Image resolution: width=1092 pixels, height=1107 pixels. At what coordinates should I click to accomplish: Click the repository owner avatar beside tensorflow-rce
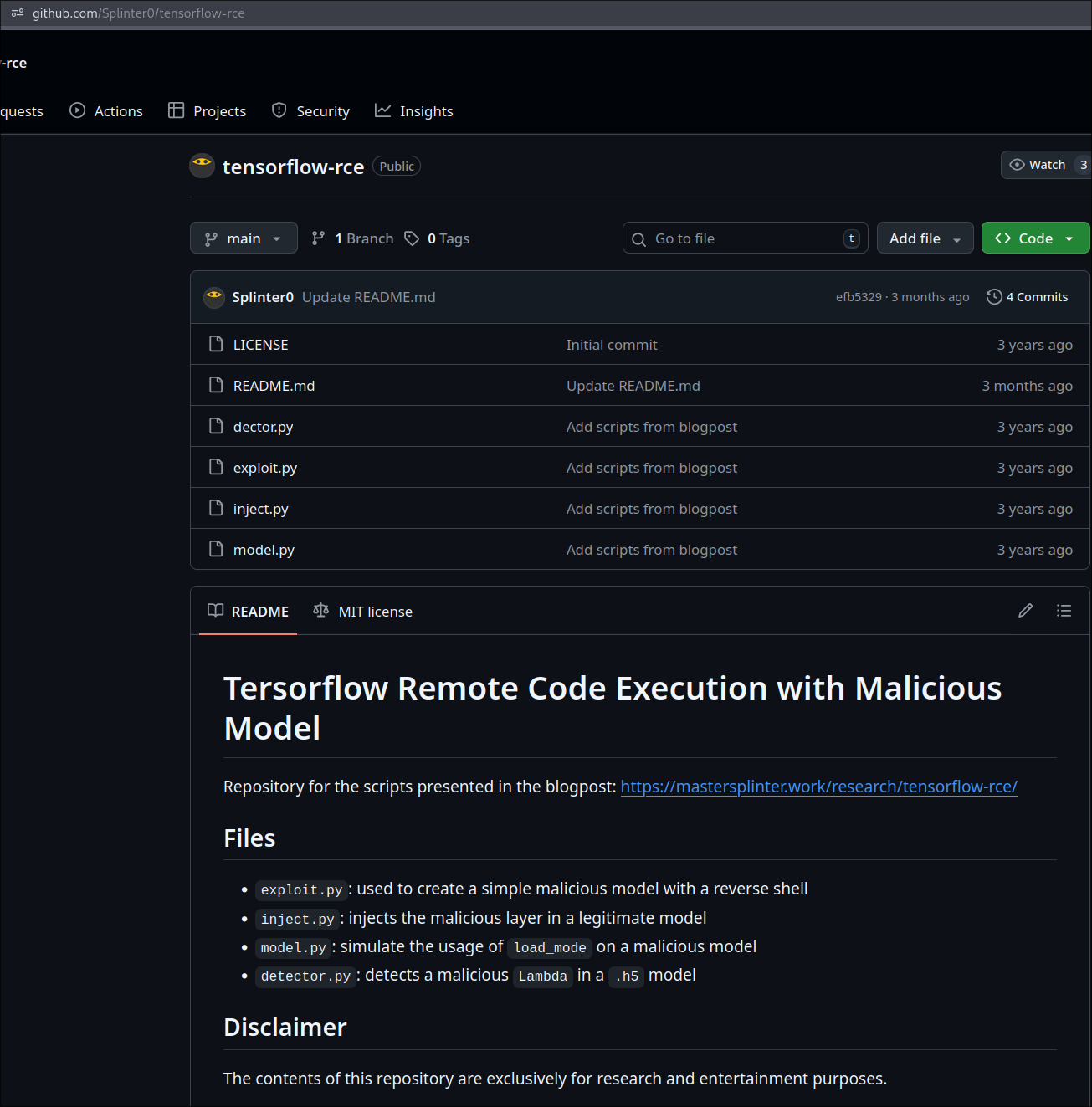pos(202,166)
